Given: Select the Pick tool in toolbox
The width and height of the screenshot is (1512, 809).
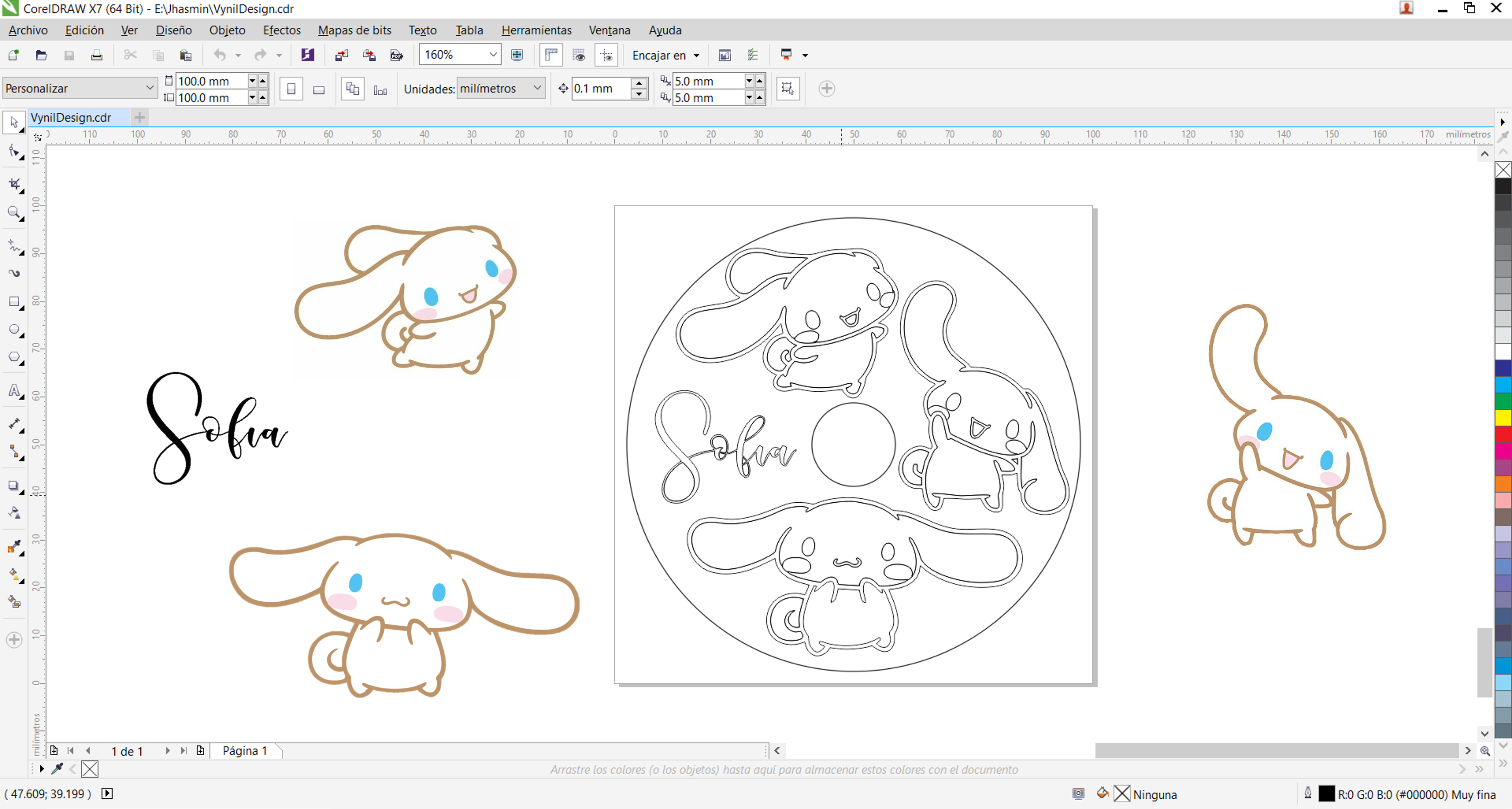Looking at the screenshot, I should click(x=14, y=123).
